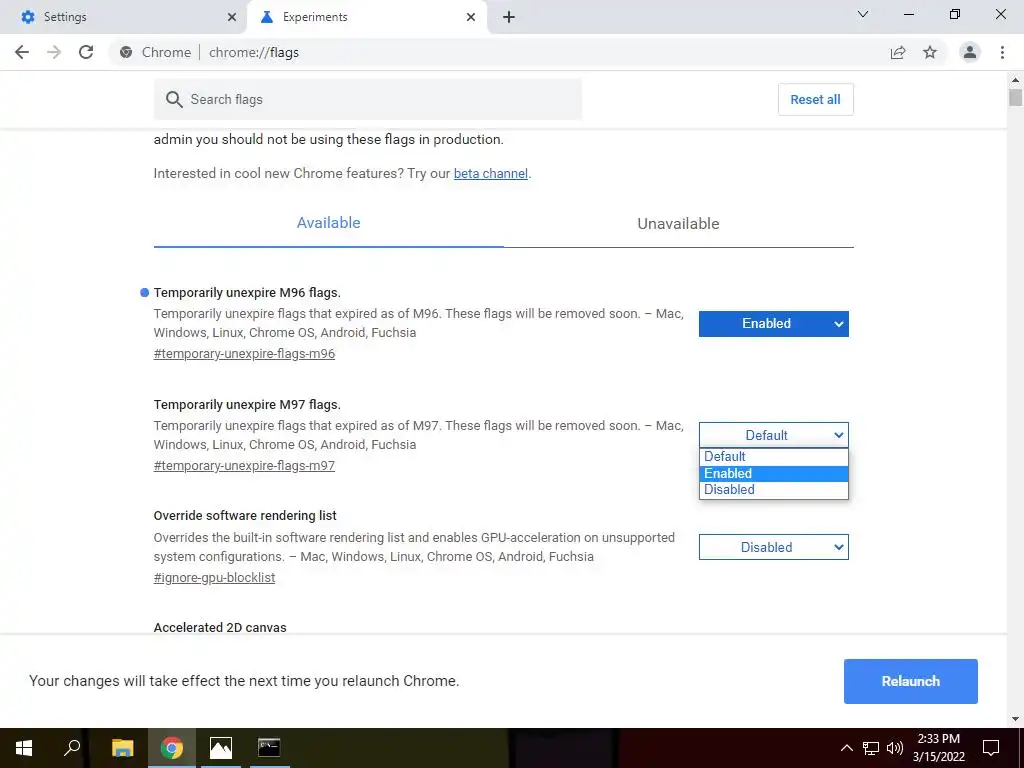Image resolution: width=1024 pixels, height=768 pixels.
Task: Open the Photos app from the taskbar
Action: click(x=221, y=748)
